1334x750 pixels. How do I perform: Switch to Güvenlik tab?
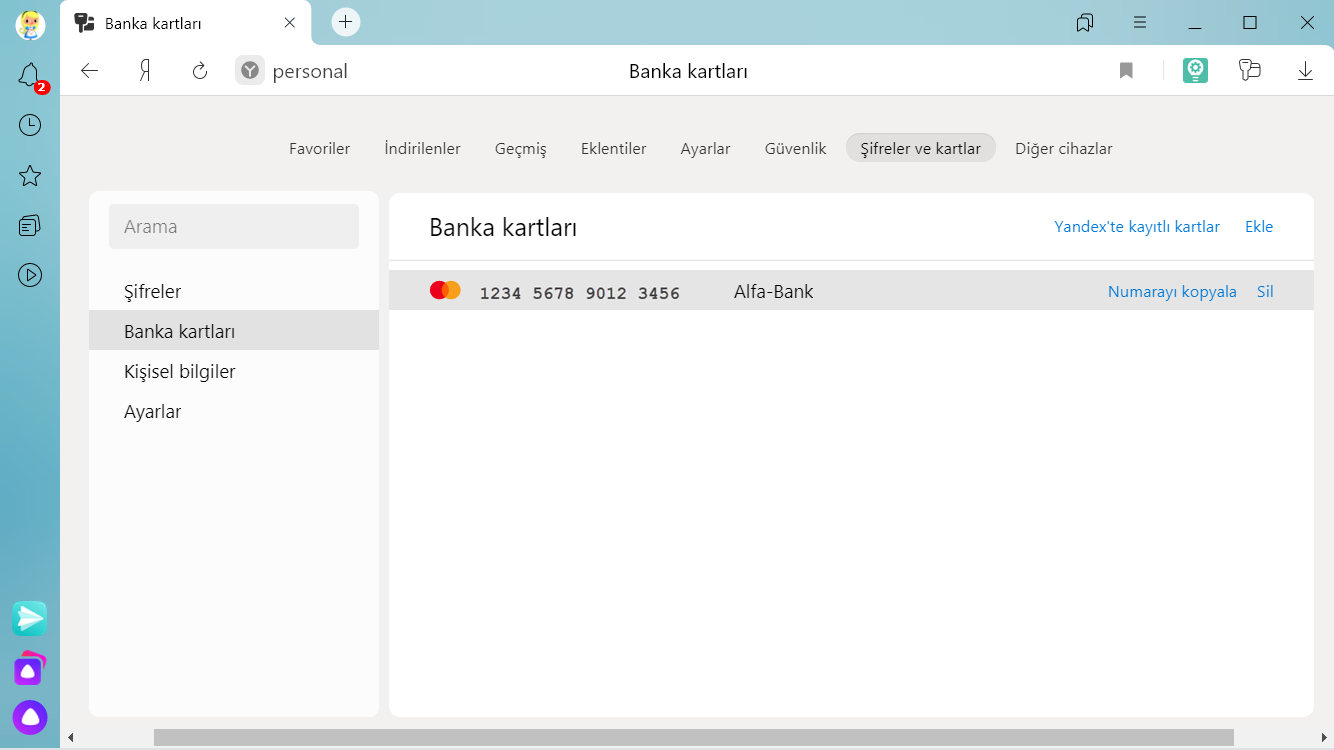pyautogui.click(x=796, y=149)
